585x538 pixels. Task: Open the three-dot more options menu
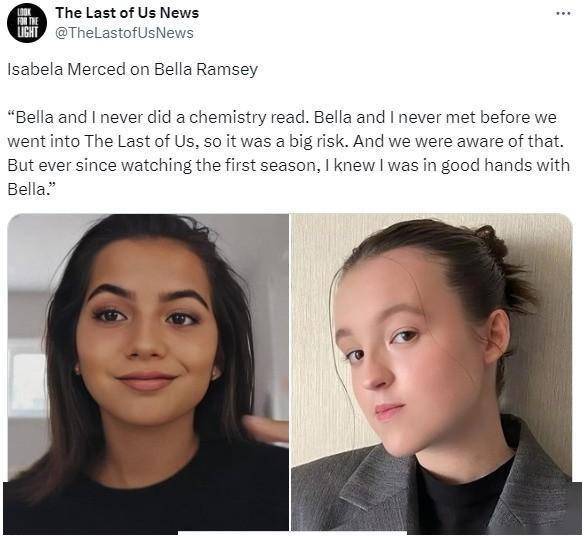coord(563,13)
